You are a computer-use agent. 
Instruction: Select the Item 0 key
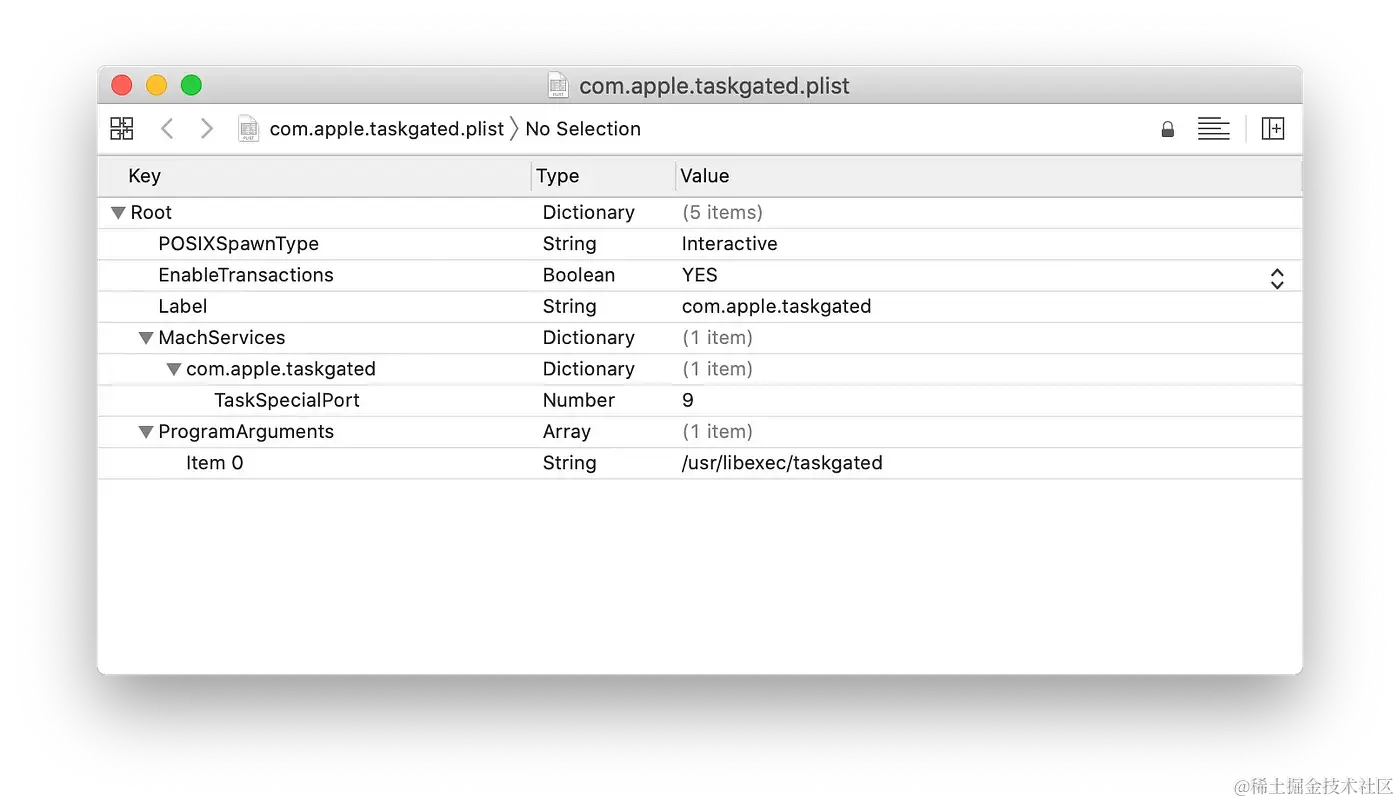tap(215, 463)
